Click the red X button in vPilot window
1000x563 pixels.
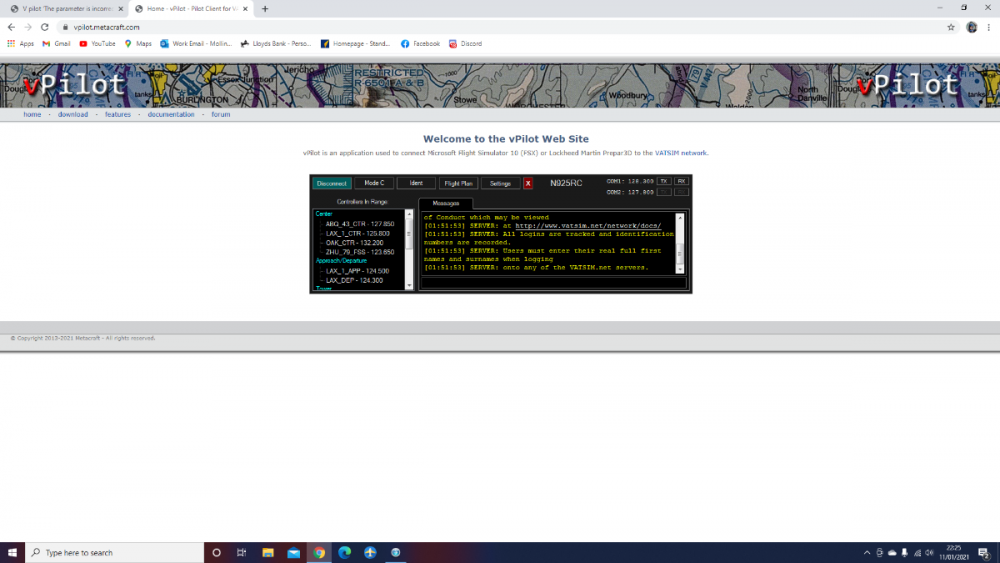pos(528,183)
